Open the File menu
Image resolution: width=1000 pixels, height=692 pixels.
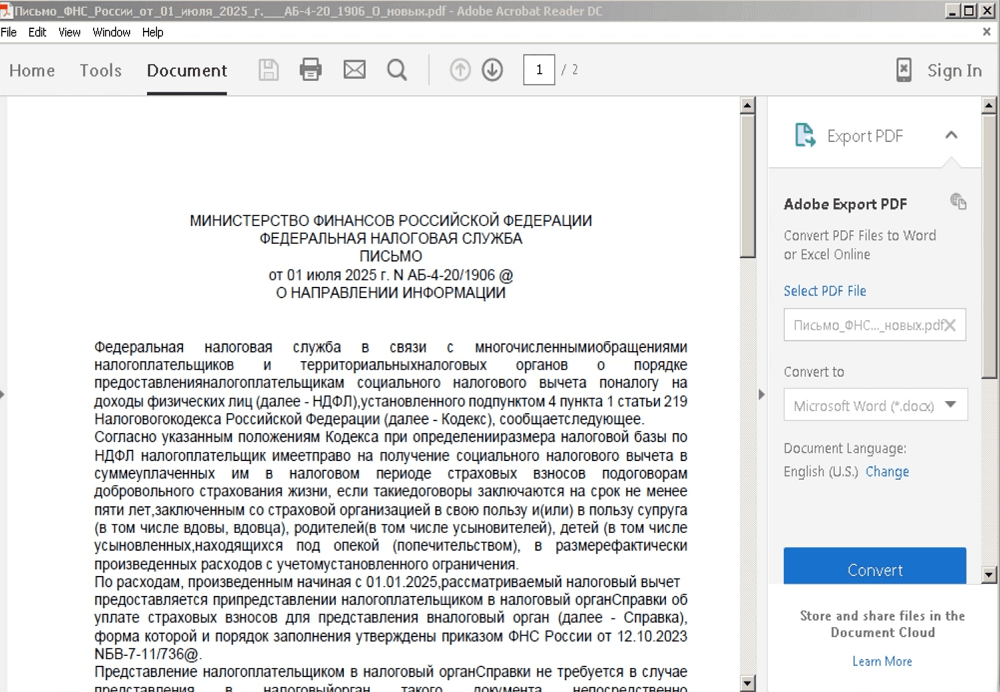click(9, 32)
